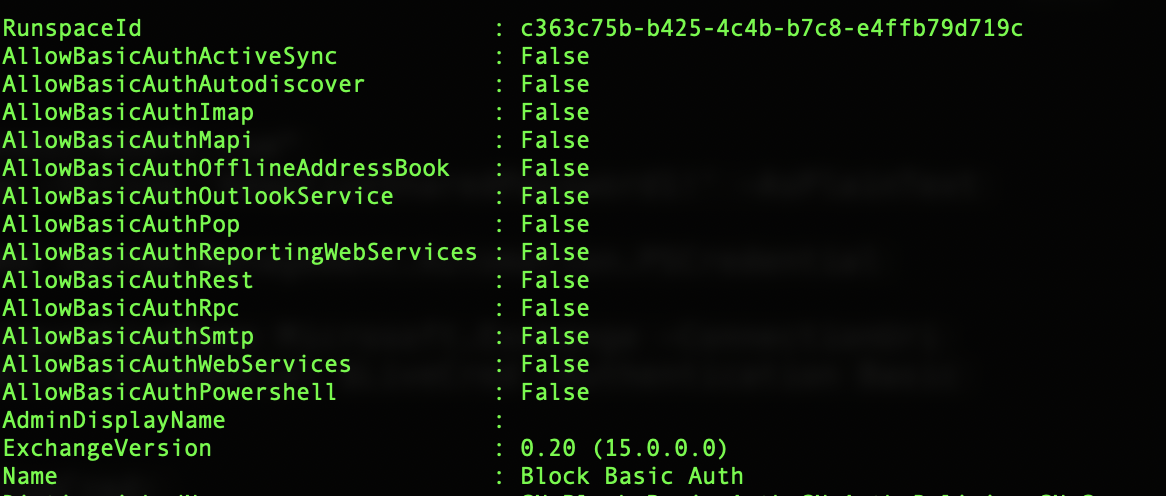Click False value beside AllowBasicAuthAutodiscover

click(555, 85)
